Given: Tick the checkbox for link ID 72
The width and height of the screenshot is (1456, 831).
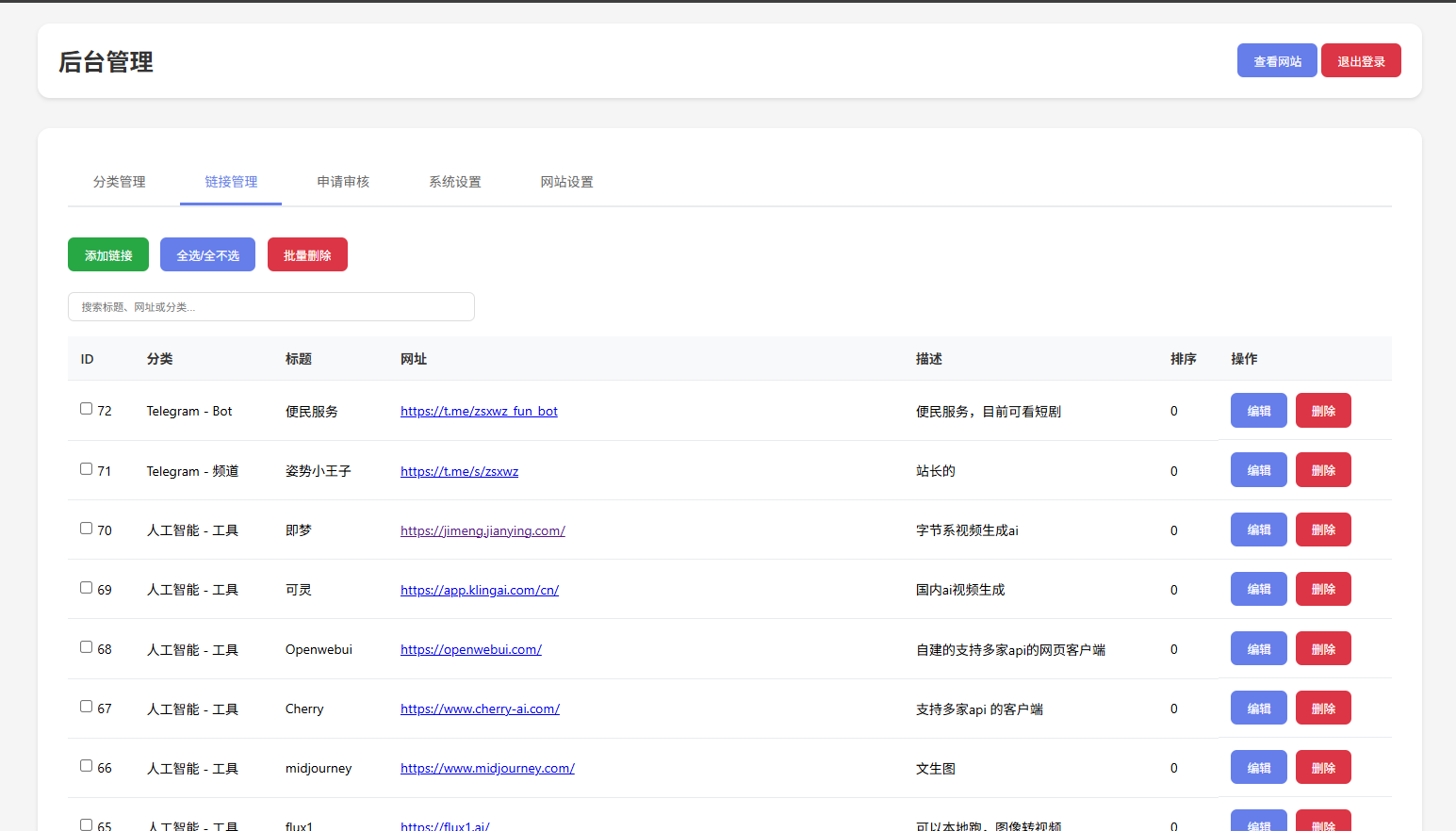Looking at the screenshot, I should 87,409.
